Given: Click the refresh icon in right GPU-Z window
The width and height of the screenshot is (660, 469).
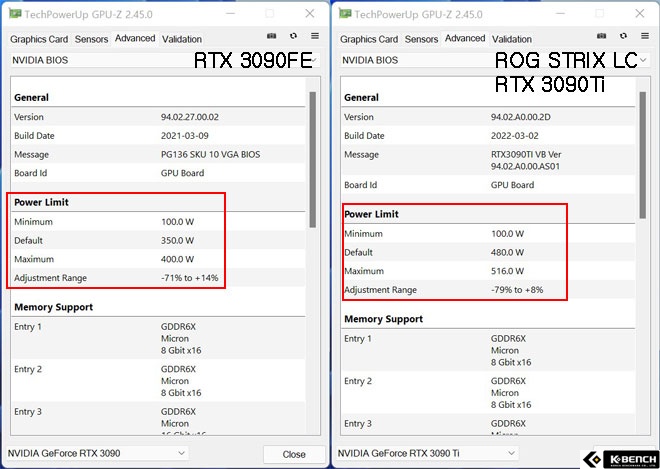Looking at the screenshot, I should [623, 36].
